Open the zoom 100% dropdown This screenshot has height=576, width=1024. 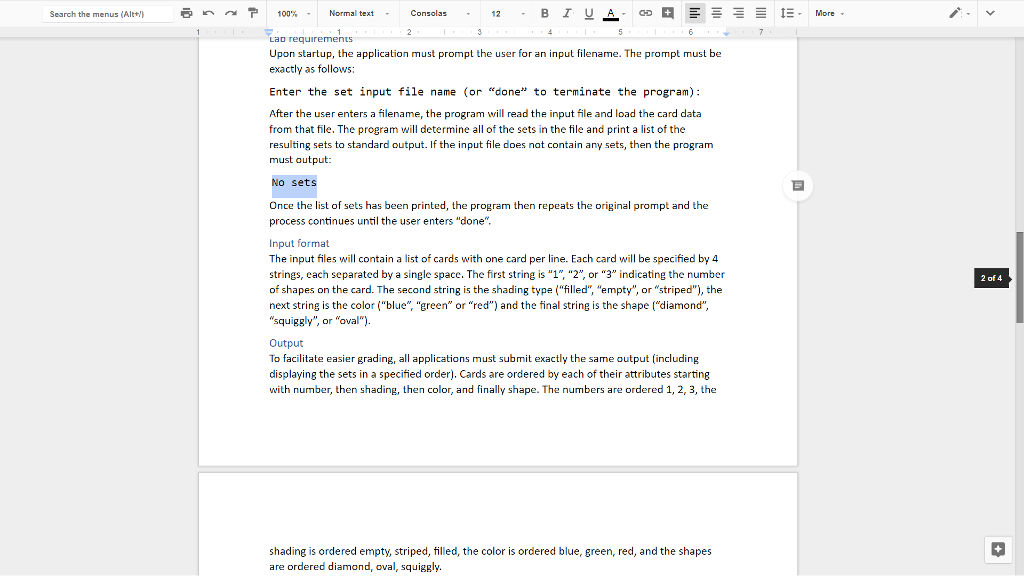(293, 13)
